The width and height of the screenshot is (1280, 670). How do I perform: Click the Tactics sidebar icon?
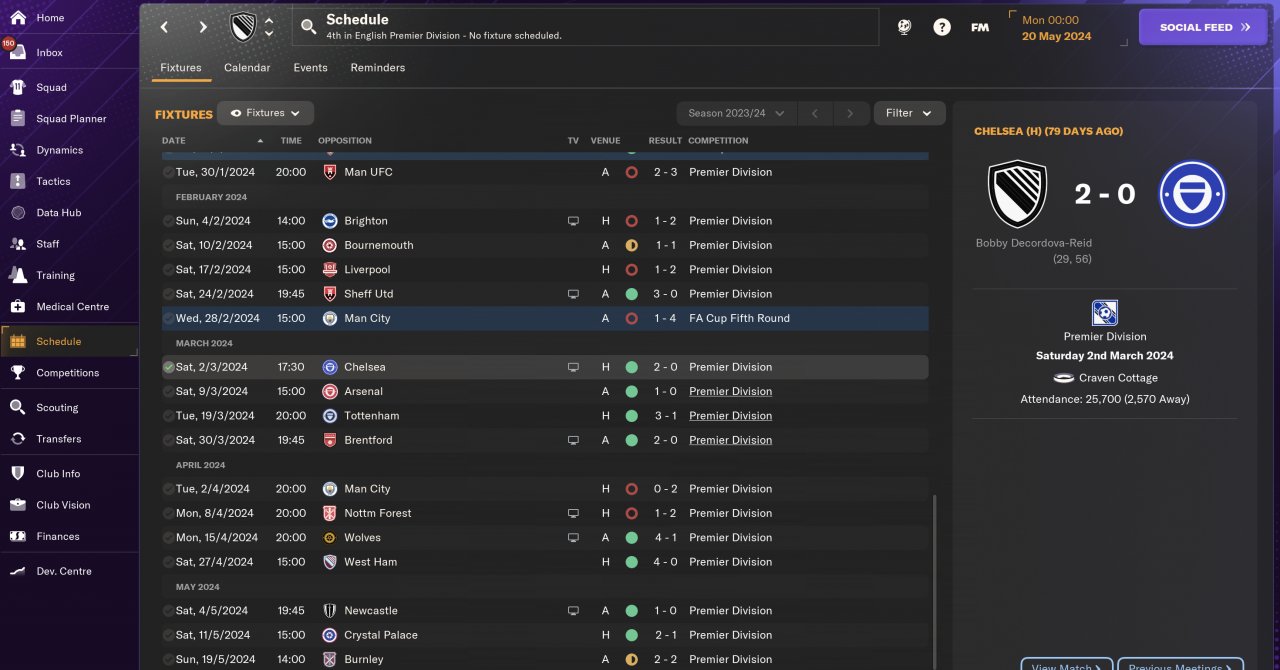click(x=18, y=182)
